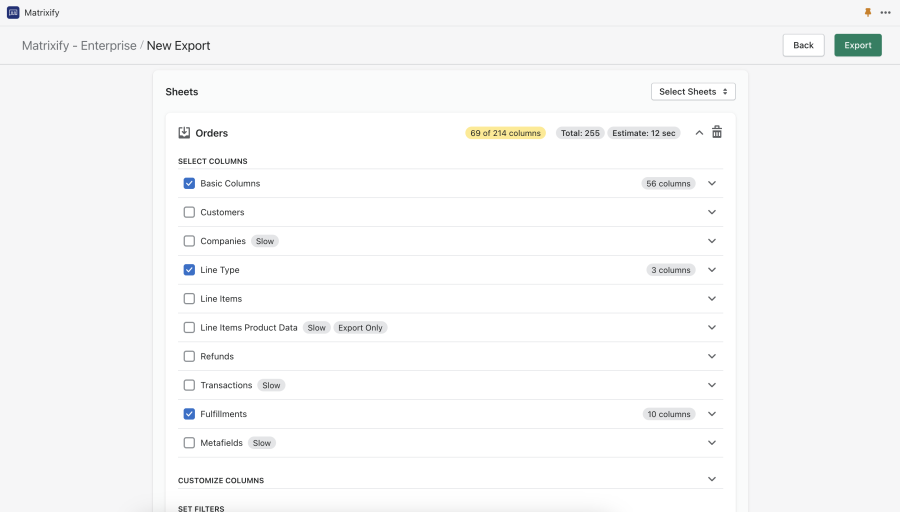Open the Select Sheets dropdown
The width and height of the screenshot is (900, 512).
pos(693,92)
